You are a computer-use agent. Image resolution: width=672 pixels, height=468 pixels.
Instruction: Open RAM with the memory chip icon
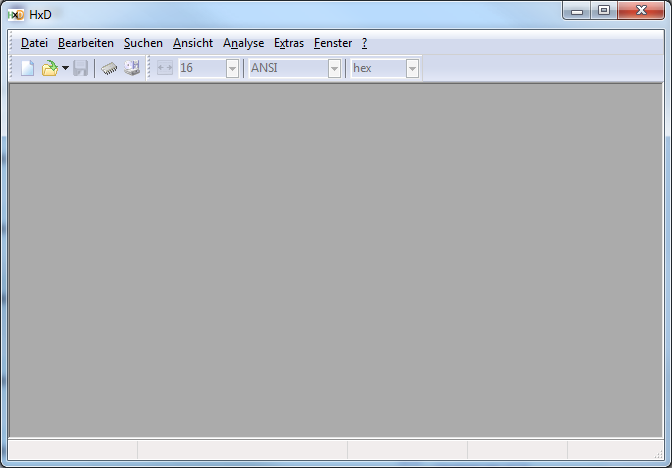[x=109, y=68]
